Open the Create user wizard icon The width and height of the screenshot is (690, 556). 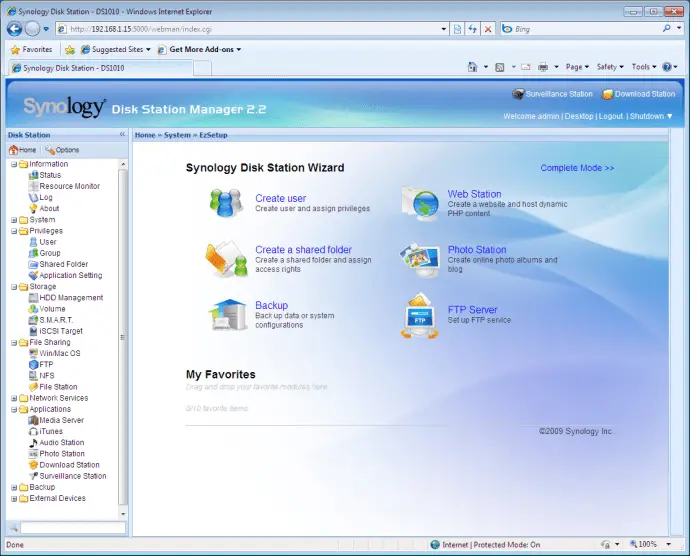[226, 203]
